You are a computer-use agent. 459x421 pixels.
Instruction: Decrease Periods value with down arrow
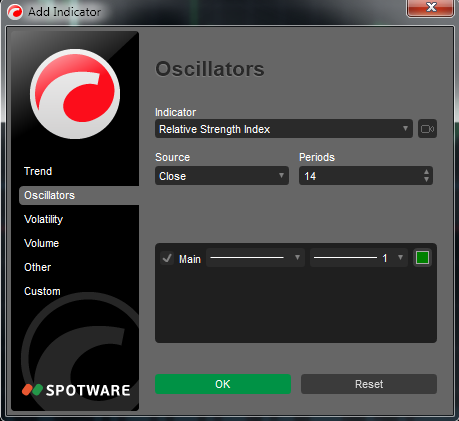[426, 179]
